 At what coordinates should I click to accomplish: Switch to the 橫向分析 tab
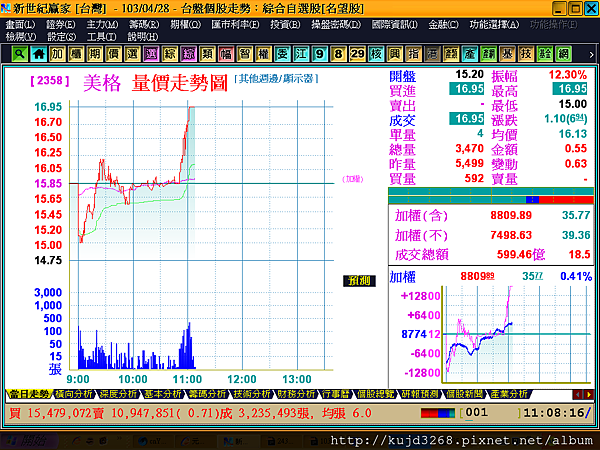pyautogui.click(x=73, y=394)
